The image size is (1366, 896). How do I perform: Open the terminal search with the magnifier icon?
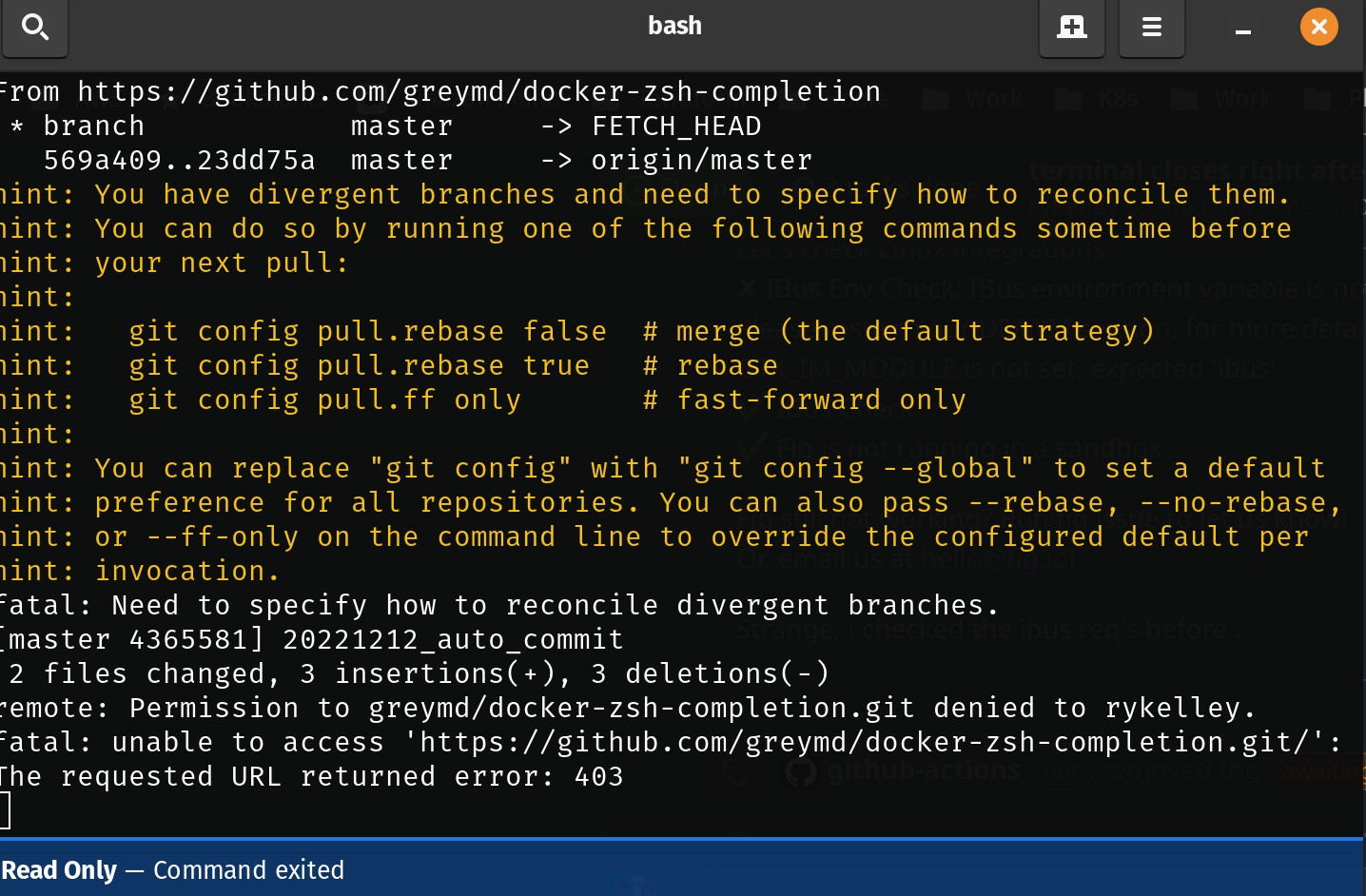point(34,28)
